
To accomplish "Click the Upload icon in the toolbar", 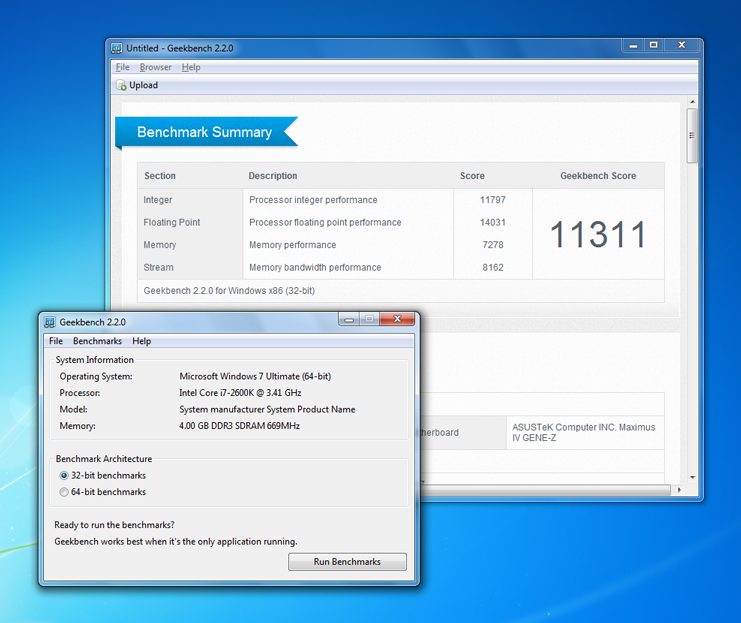I will point(122,86).
